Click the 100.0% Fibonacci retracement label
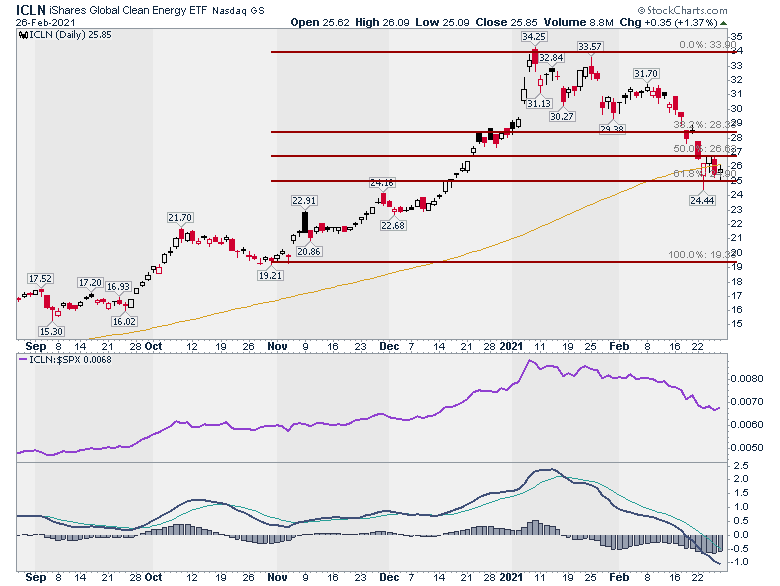780x586 pixels. coord(702,255)
